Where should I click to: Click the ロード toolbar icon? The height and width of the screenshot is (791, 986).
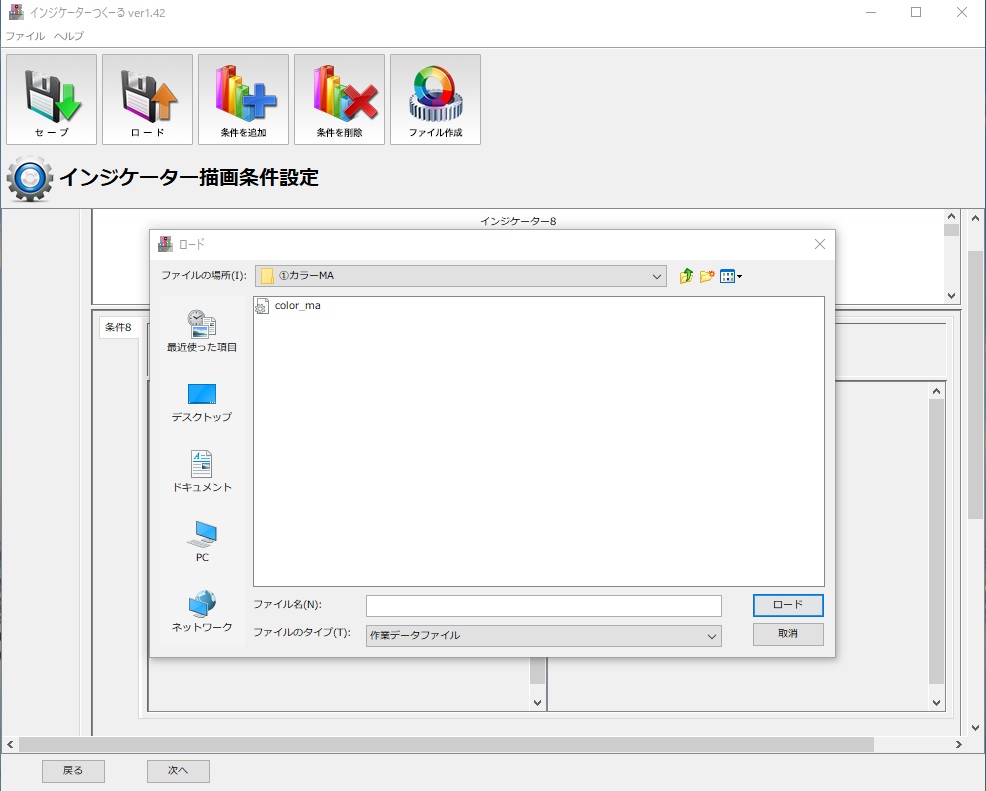click(x=146, y=98)
